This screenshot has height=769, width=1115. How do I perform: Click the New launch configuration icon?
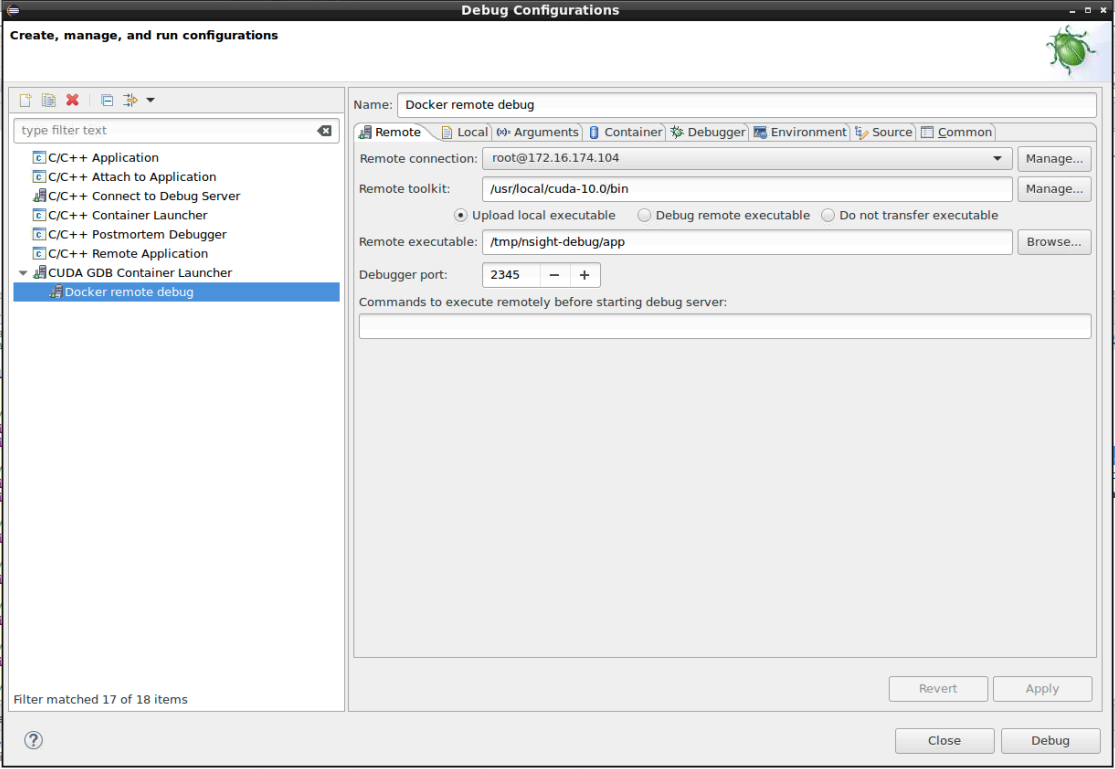coord(25,100)
